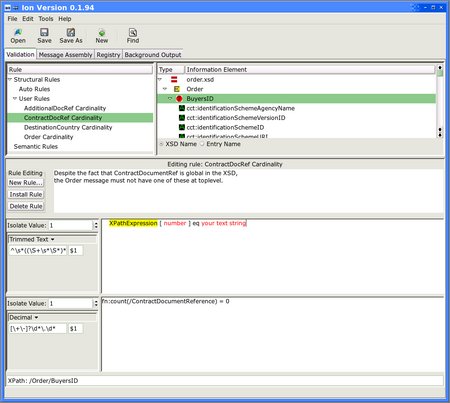Switch to the Message Assembly tab
The width and height of the screenshot is (450, 403).
pyautogui.click(x=65, y=55)
